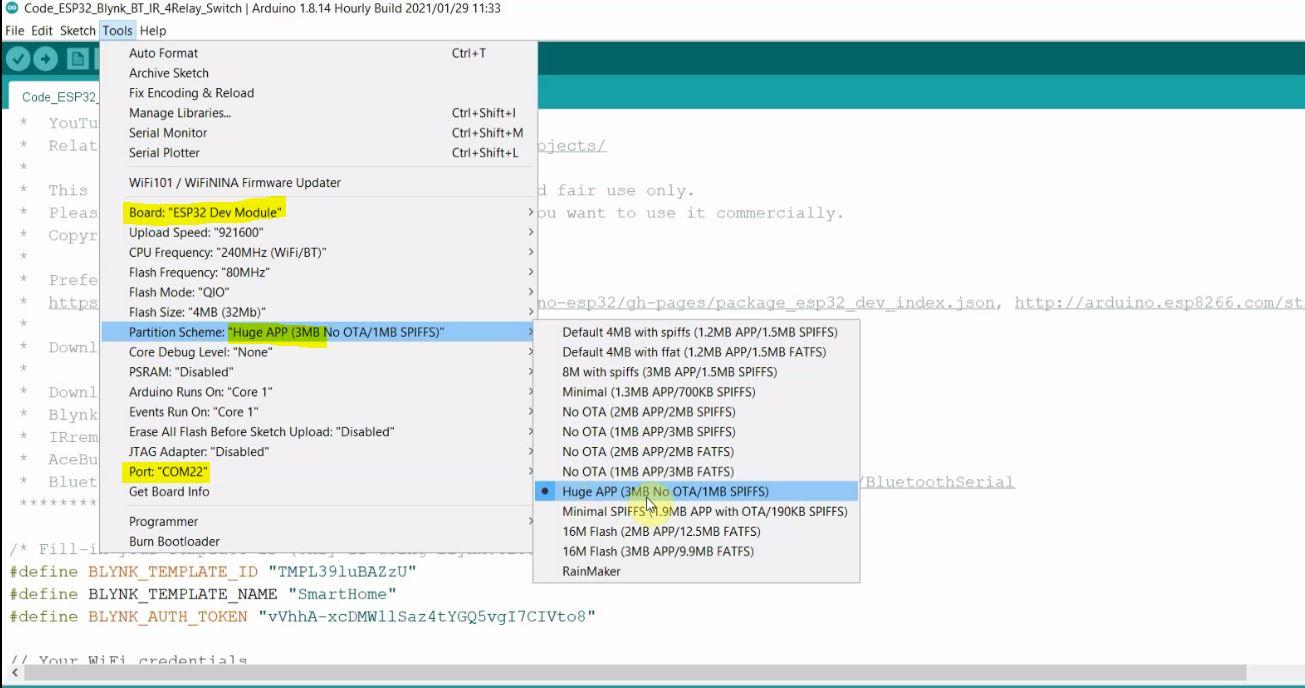This screenshot has height=688, width=1305.
Task: Expand the Flash Frequency "80MHz" submenu
Action: pos(319,272)
